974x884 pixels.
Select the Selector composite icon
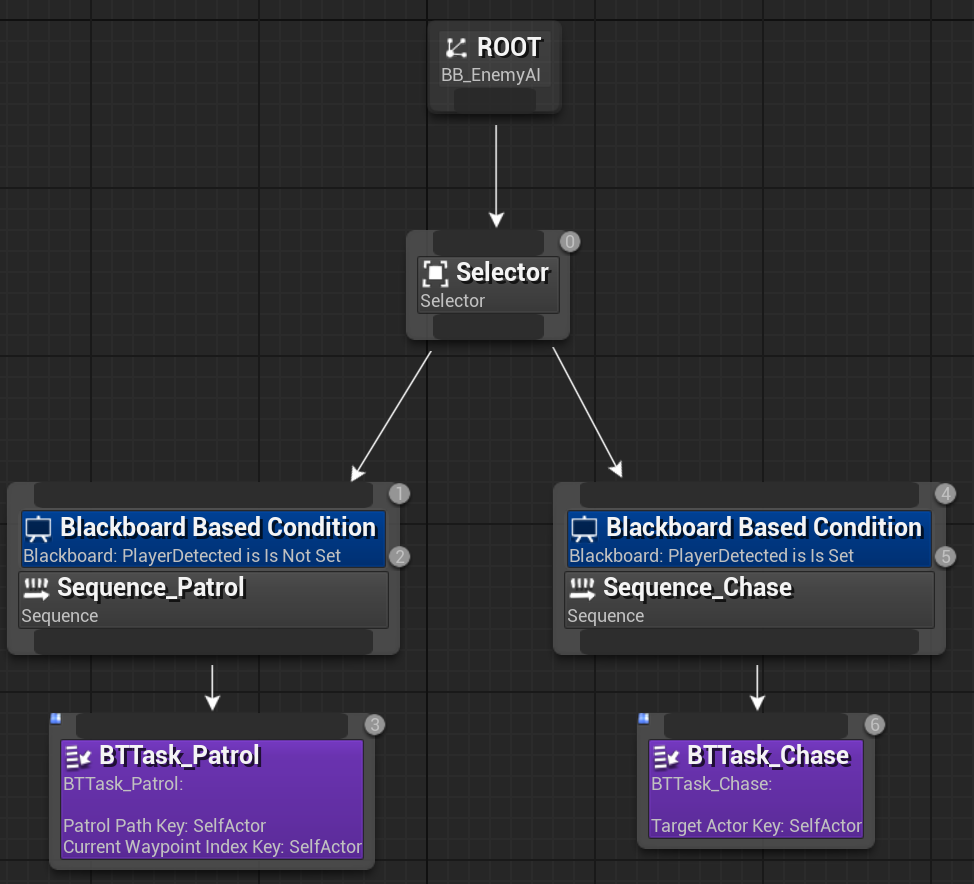pyautogui.click(x=435, y=273)
